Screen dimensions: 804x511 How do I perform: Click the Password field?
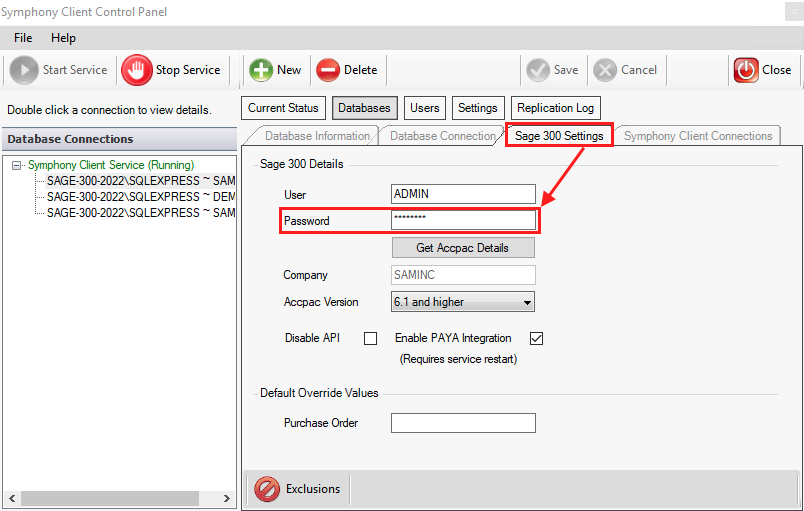point(462,220)
